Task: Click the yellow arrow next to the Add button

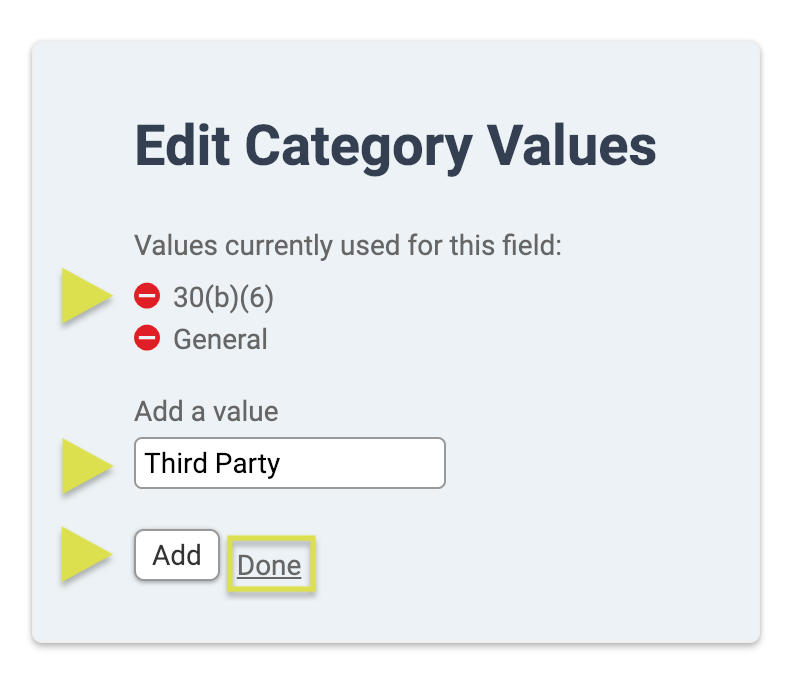Action: [x=86, y=554]
